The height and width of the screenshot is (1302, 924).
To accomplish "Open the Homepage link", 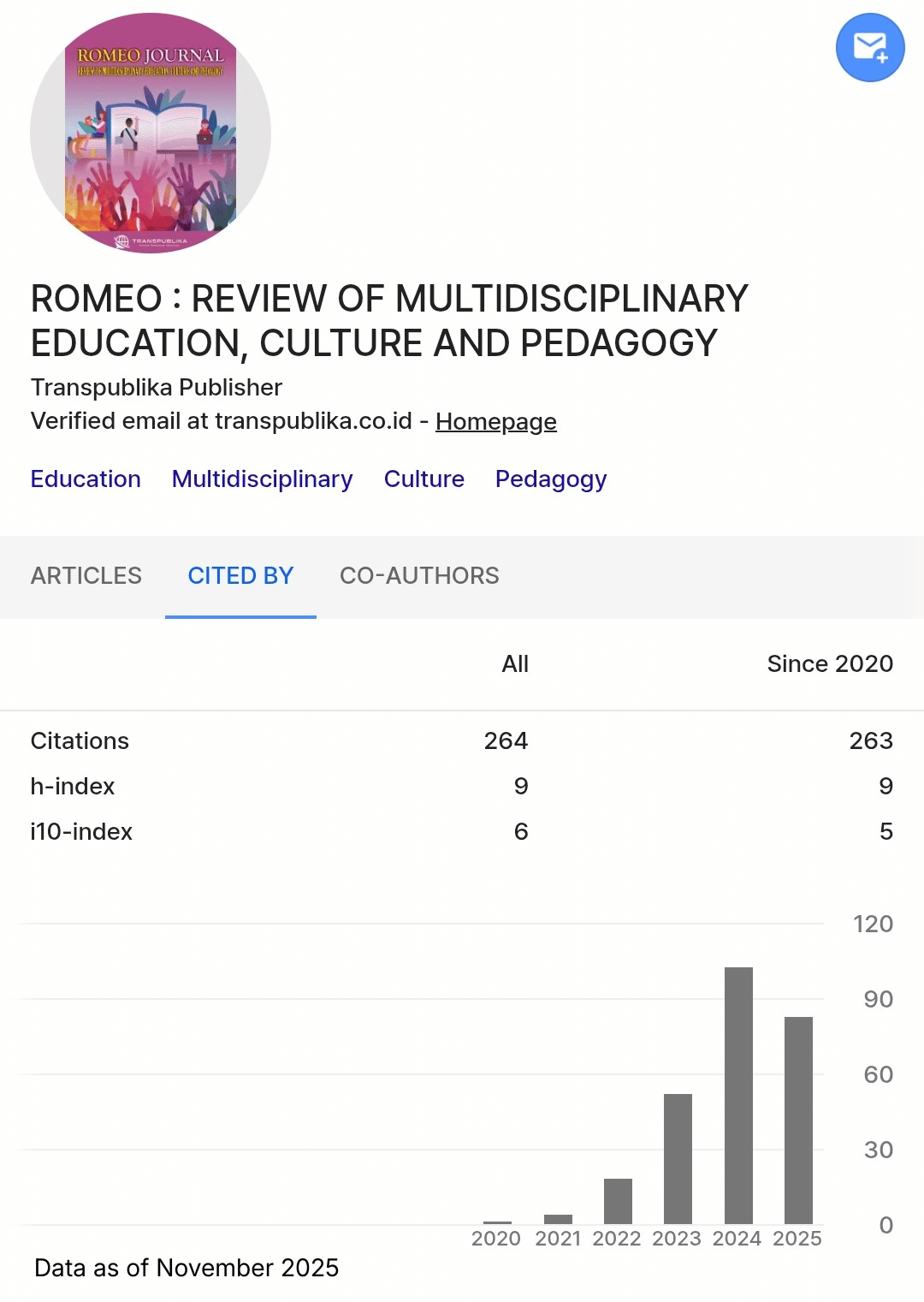I will pyautogui.click(x=495, y=421).
